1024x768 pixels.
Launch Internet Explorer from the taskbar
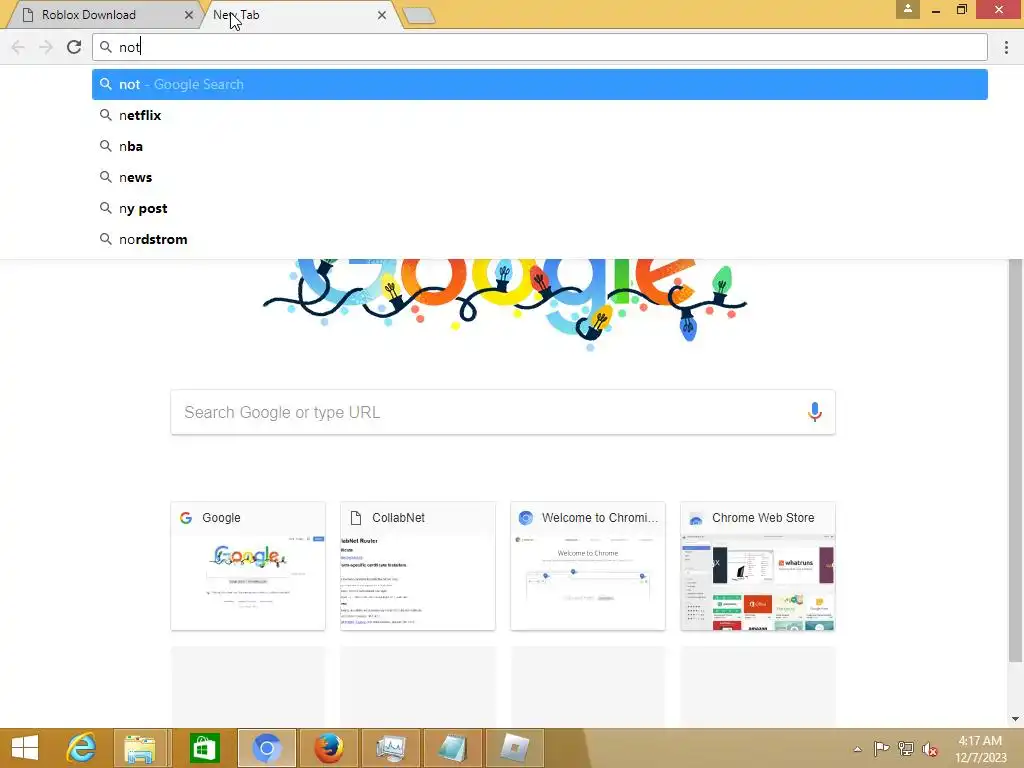(x=82, y=748)
